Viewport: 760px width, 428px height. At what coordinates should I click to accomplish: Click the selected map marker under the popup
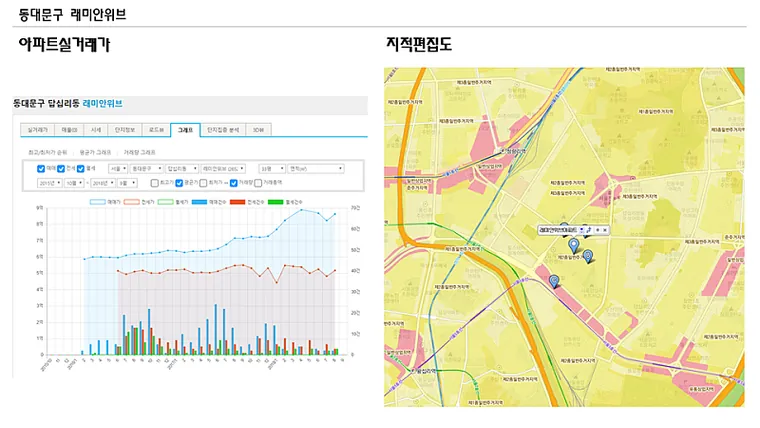click(x=574, y=245)
